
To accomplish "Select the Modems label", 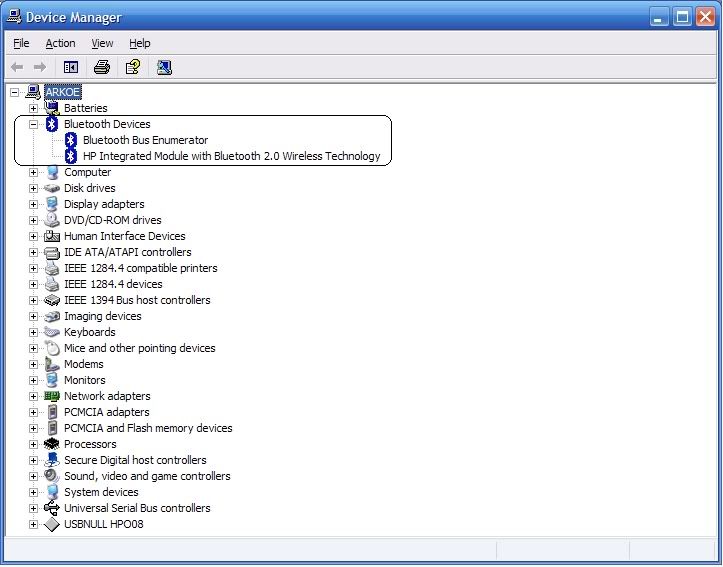I will tap(83, 365).
